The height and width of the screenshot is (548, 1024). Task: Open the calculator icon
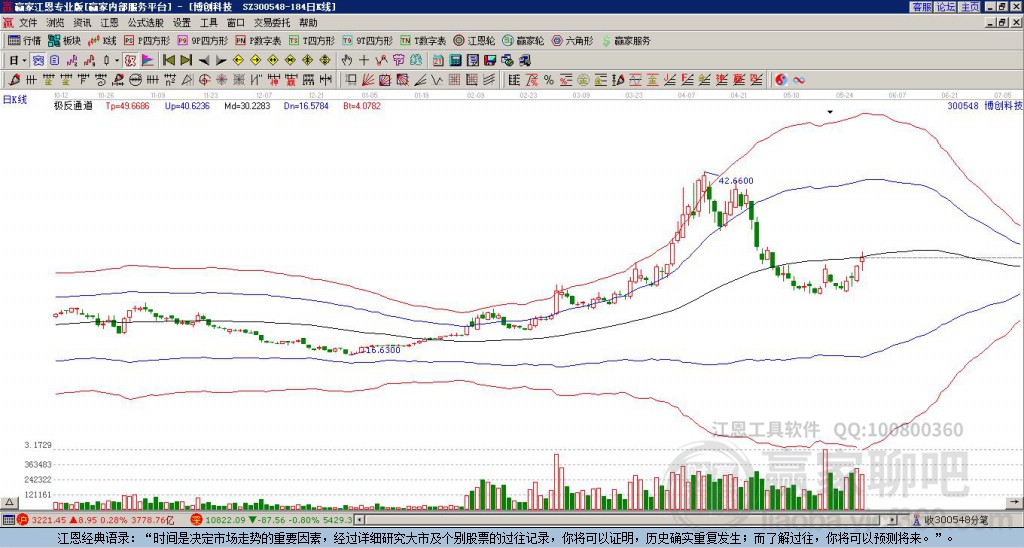[x=455, y=61]
